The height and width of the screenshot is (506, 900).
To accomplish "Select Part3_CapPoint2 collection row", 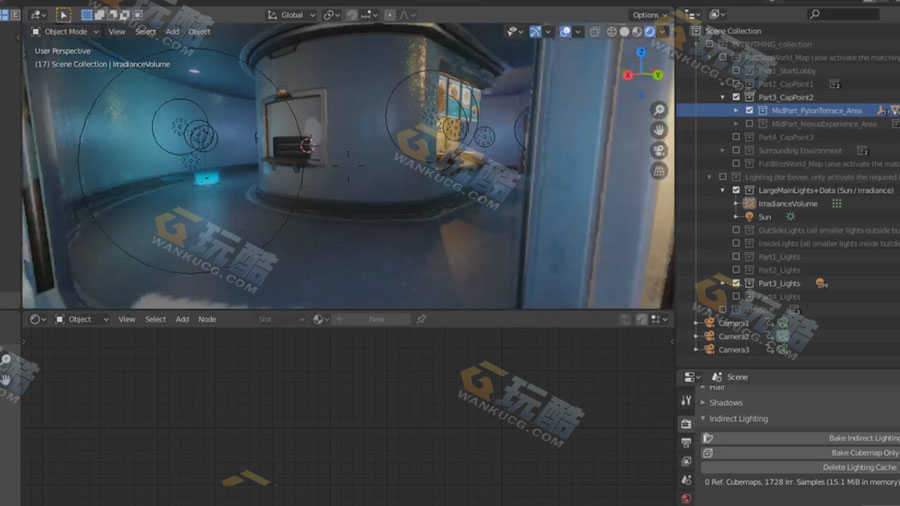I will pyautogui.click(x=788, y=97).
